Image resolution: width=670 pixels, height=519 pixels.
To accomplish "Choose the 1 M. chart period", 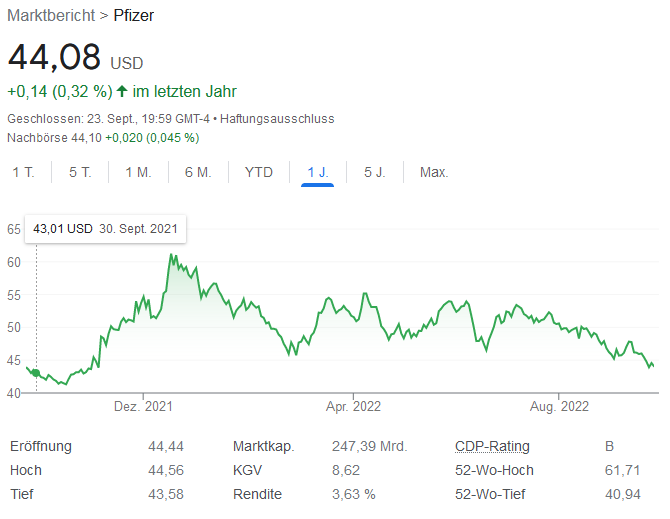I will click(x=138, y=172).
